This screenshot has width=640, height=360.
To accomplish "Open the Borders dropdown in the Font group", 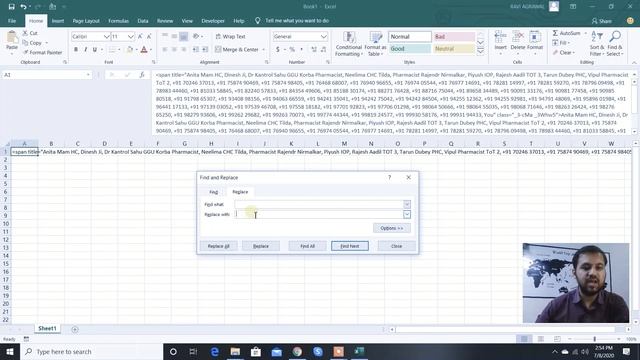I will 119,50.
